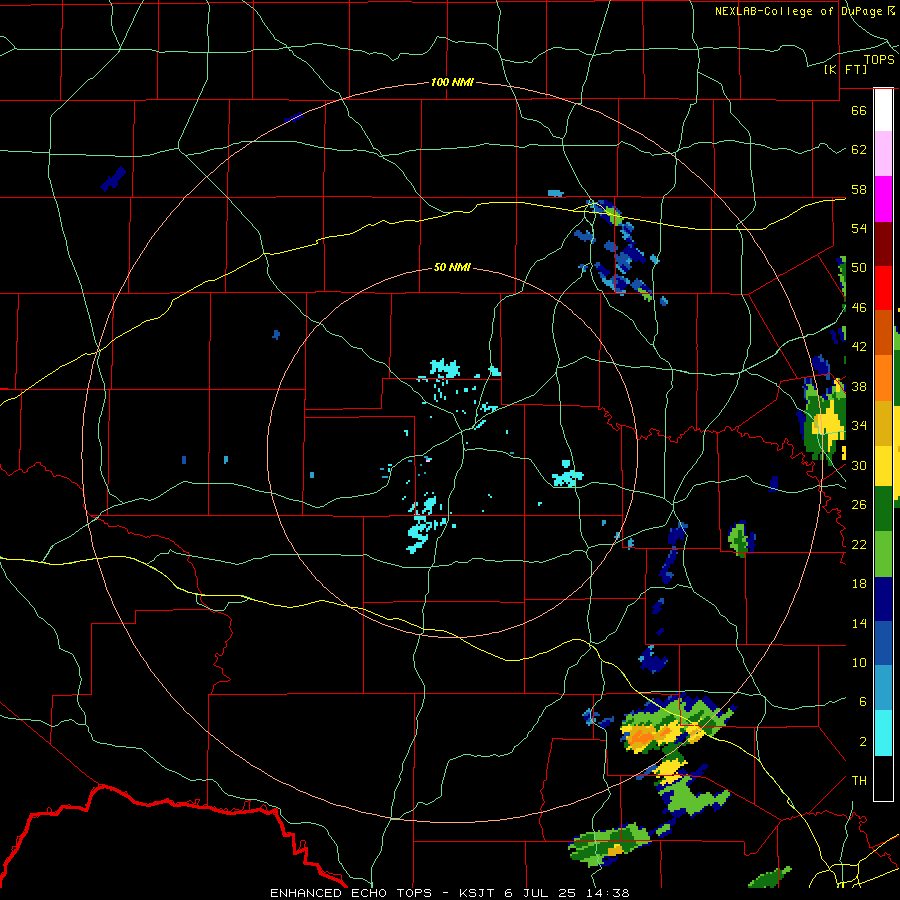Pick the magenta band on the color scale

pyautogui.click(x=883, y=199)
